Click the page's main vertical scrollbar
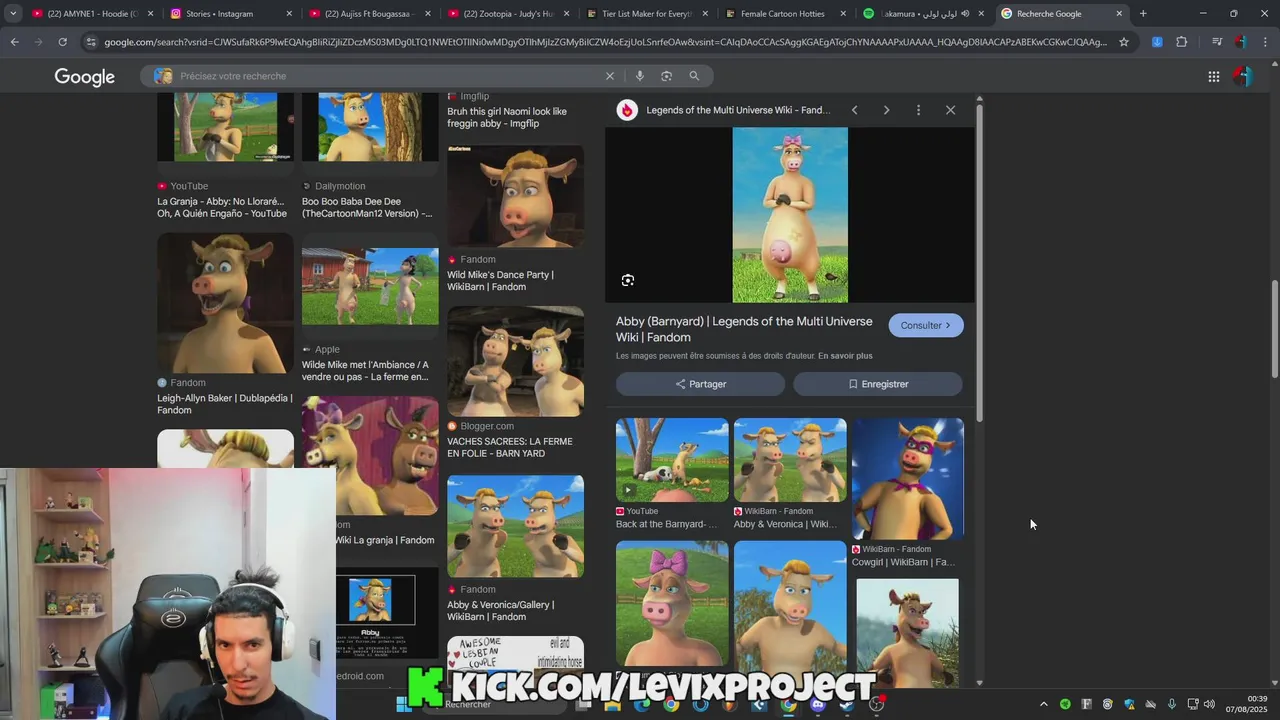 point(1274,328)
